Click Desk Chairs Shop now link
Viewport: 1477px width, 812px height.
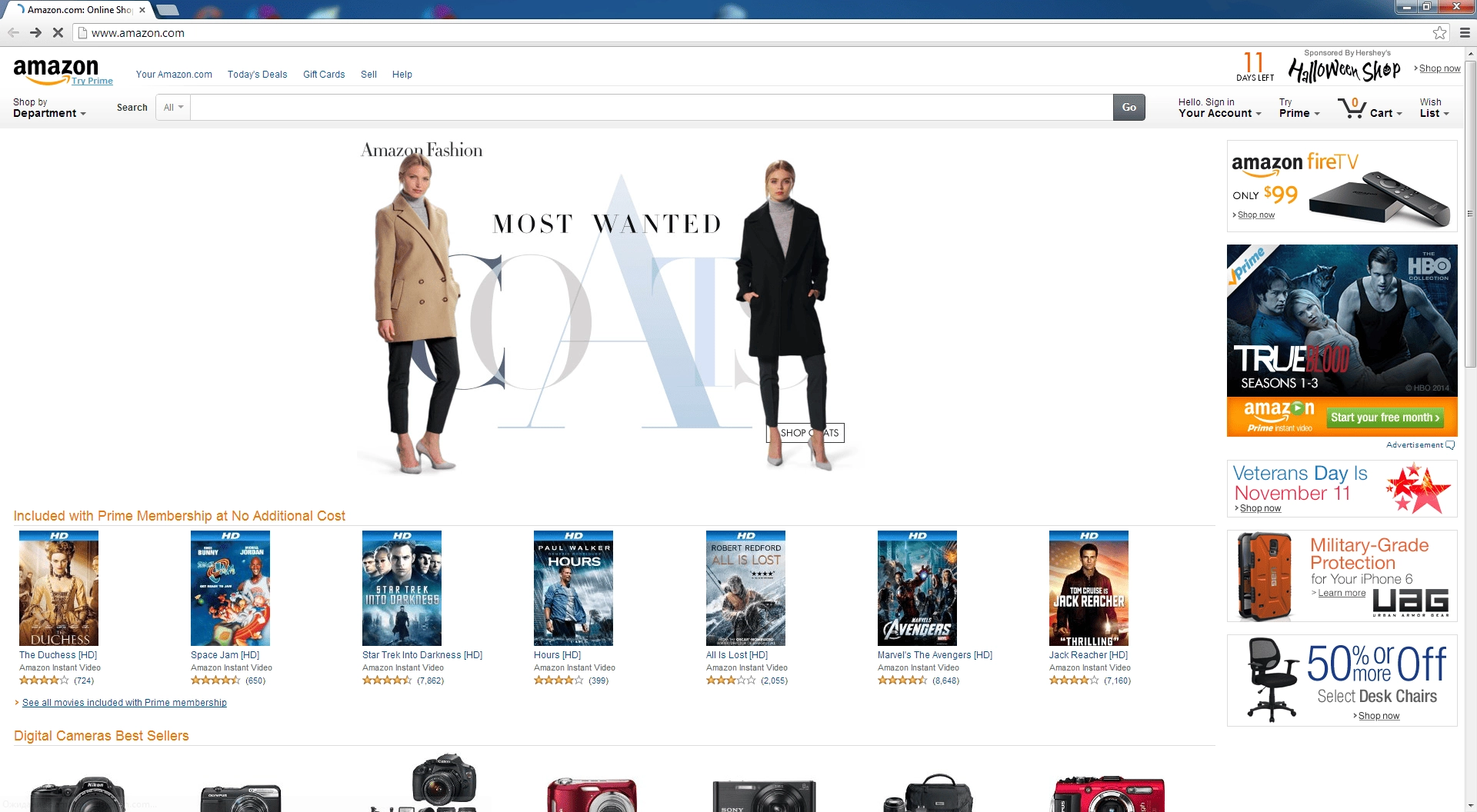point(1379,716)
